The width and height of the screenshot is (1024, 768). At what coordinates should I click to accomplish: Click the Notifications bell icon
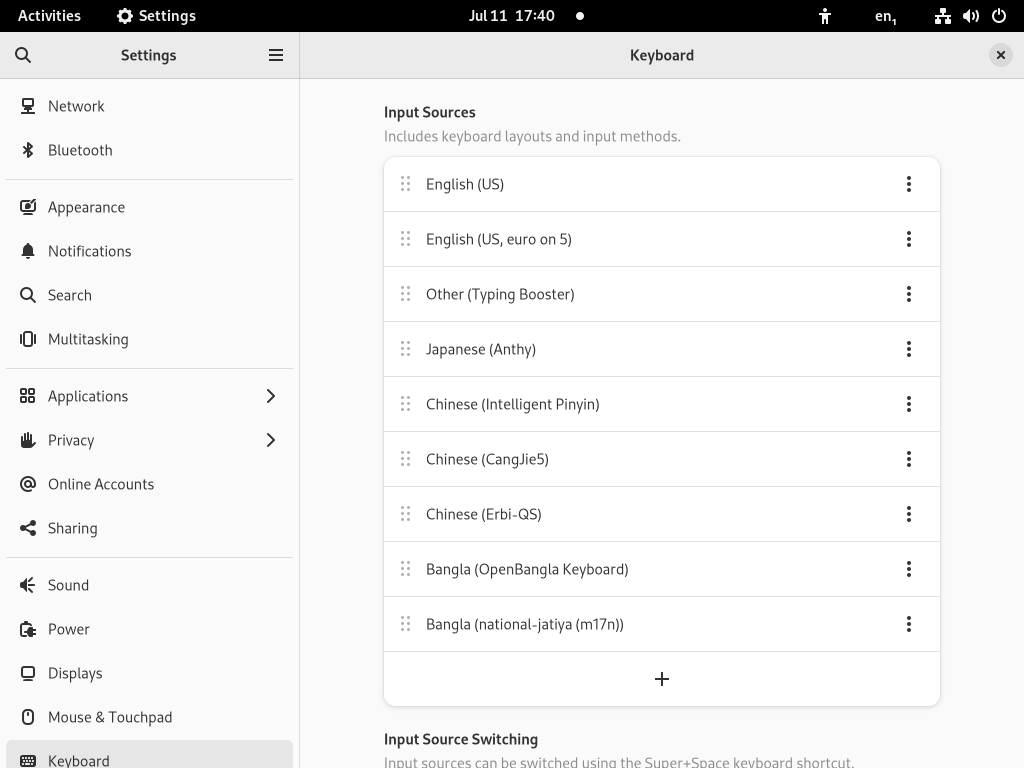[29, 251]
